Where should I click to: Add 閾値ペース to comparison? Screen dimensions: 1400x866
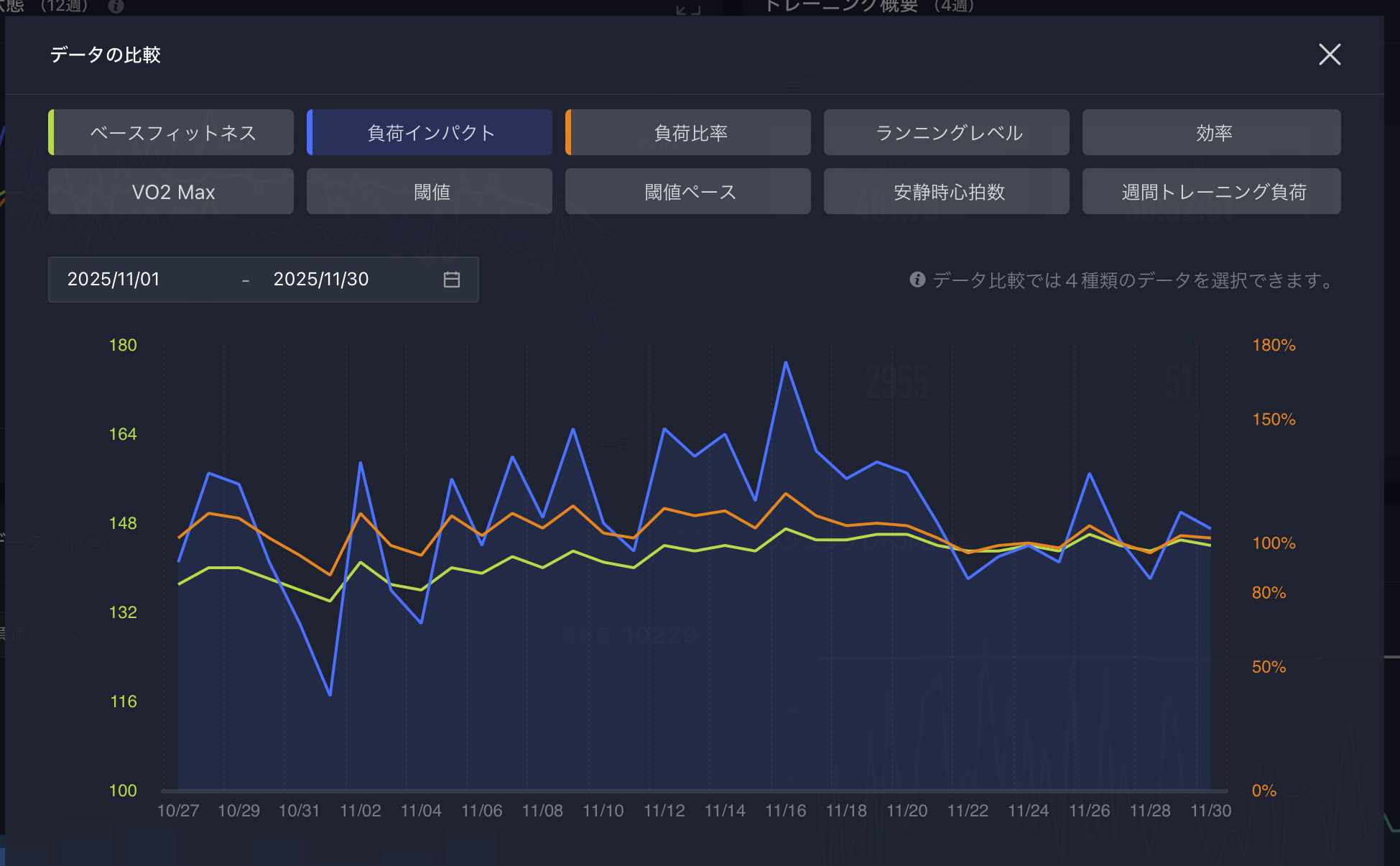pyautogui.click(x=688, y=192)
